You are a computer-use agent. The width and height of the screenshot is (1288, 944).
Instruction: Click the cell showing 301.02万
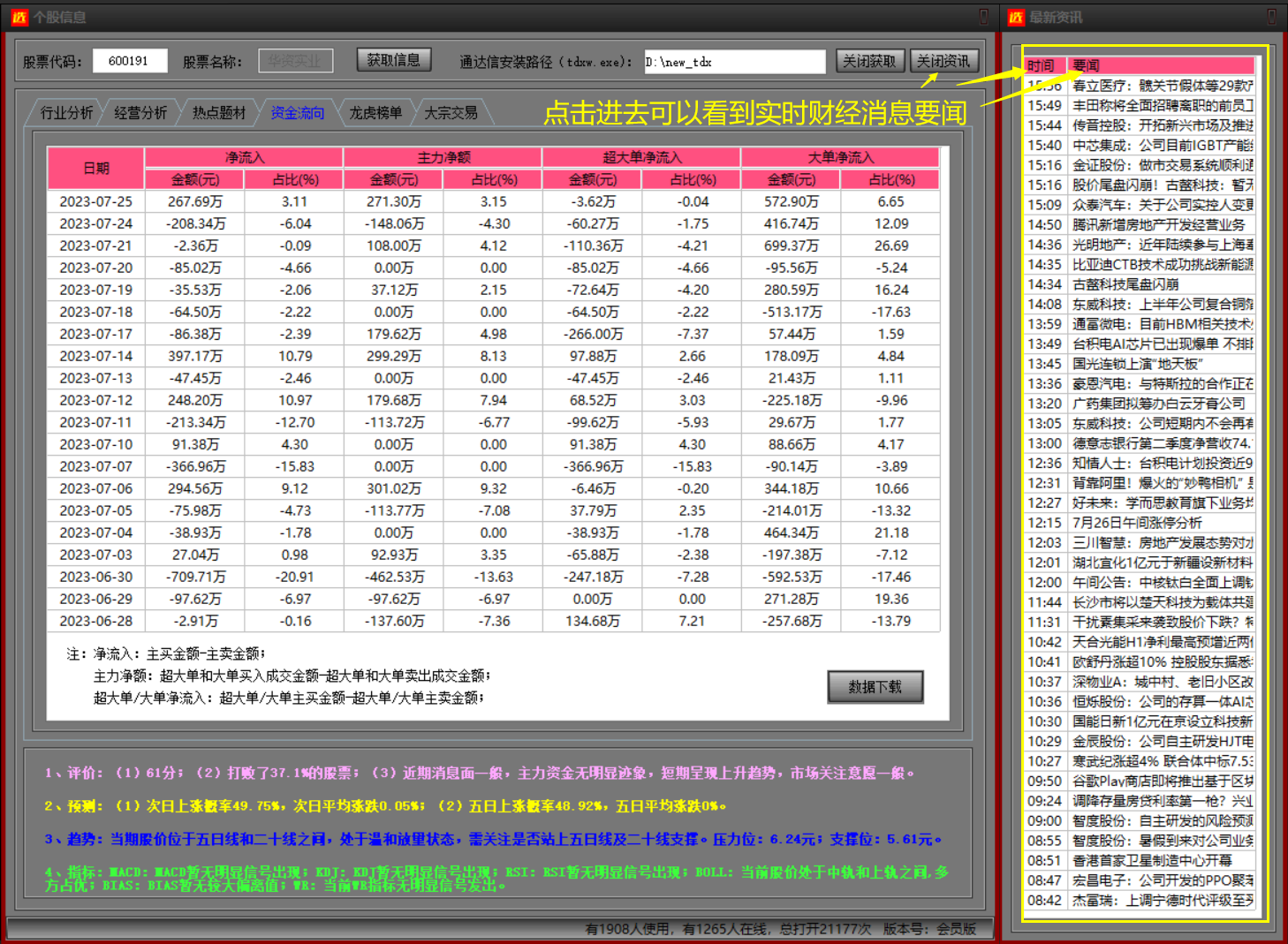pyautogui.click(x=394, y=488)
